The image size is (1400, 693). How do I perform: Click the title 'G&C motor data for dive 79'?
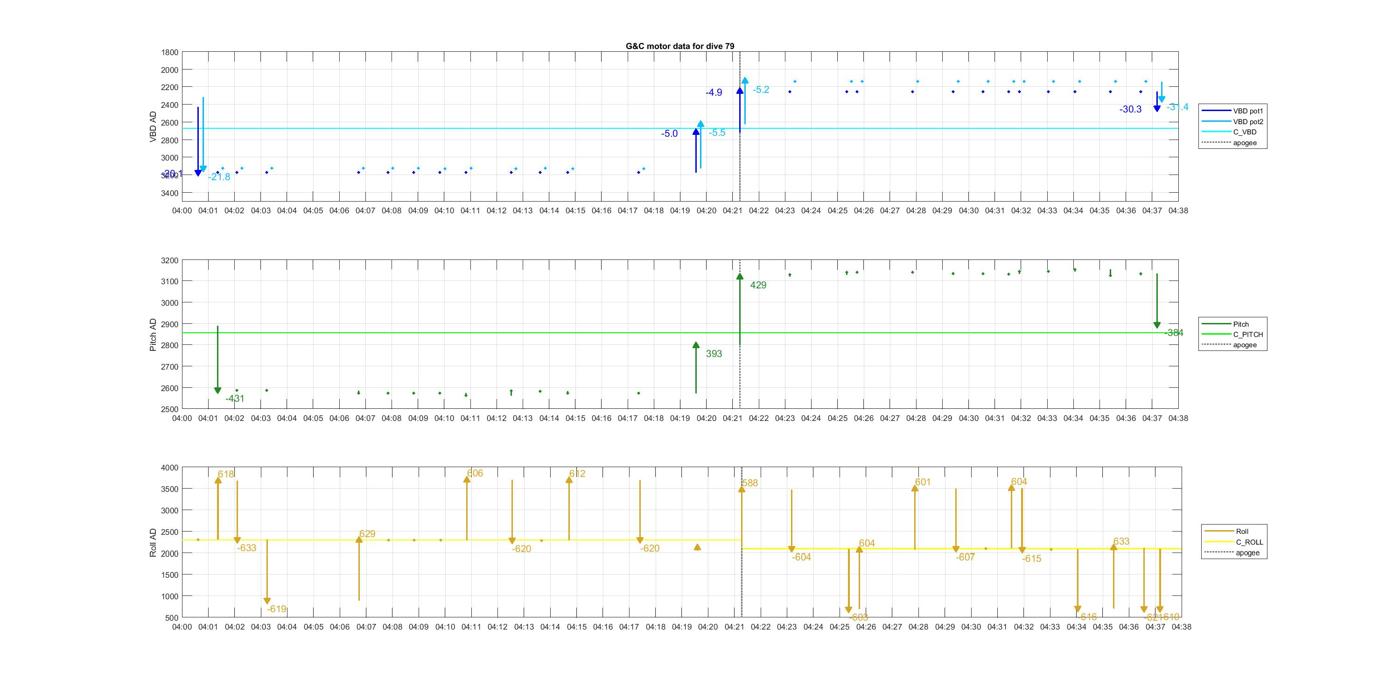[680, 46]
